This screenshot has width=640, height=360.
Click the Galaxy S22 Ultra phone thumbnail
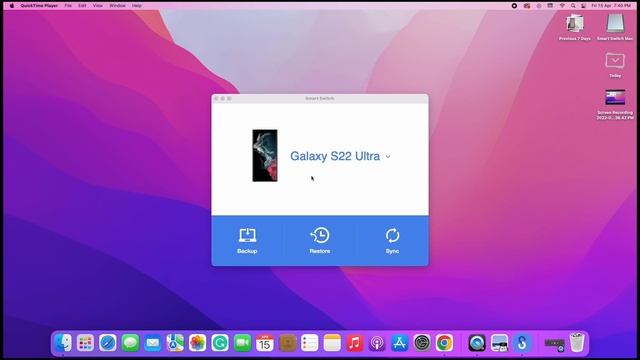[x=265, y=156]
